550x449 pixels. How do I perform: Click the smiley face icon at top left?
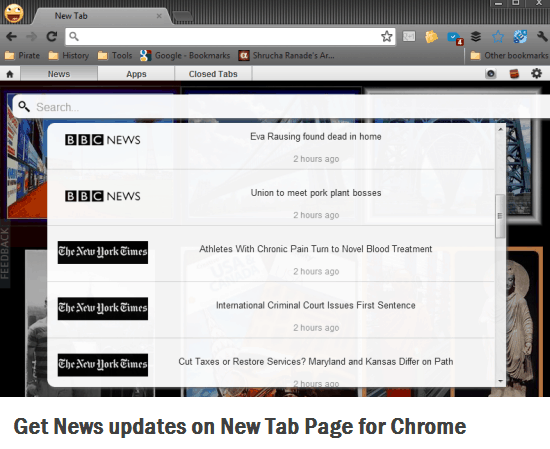14,13
